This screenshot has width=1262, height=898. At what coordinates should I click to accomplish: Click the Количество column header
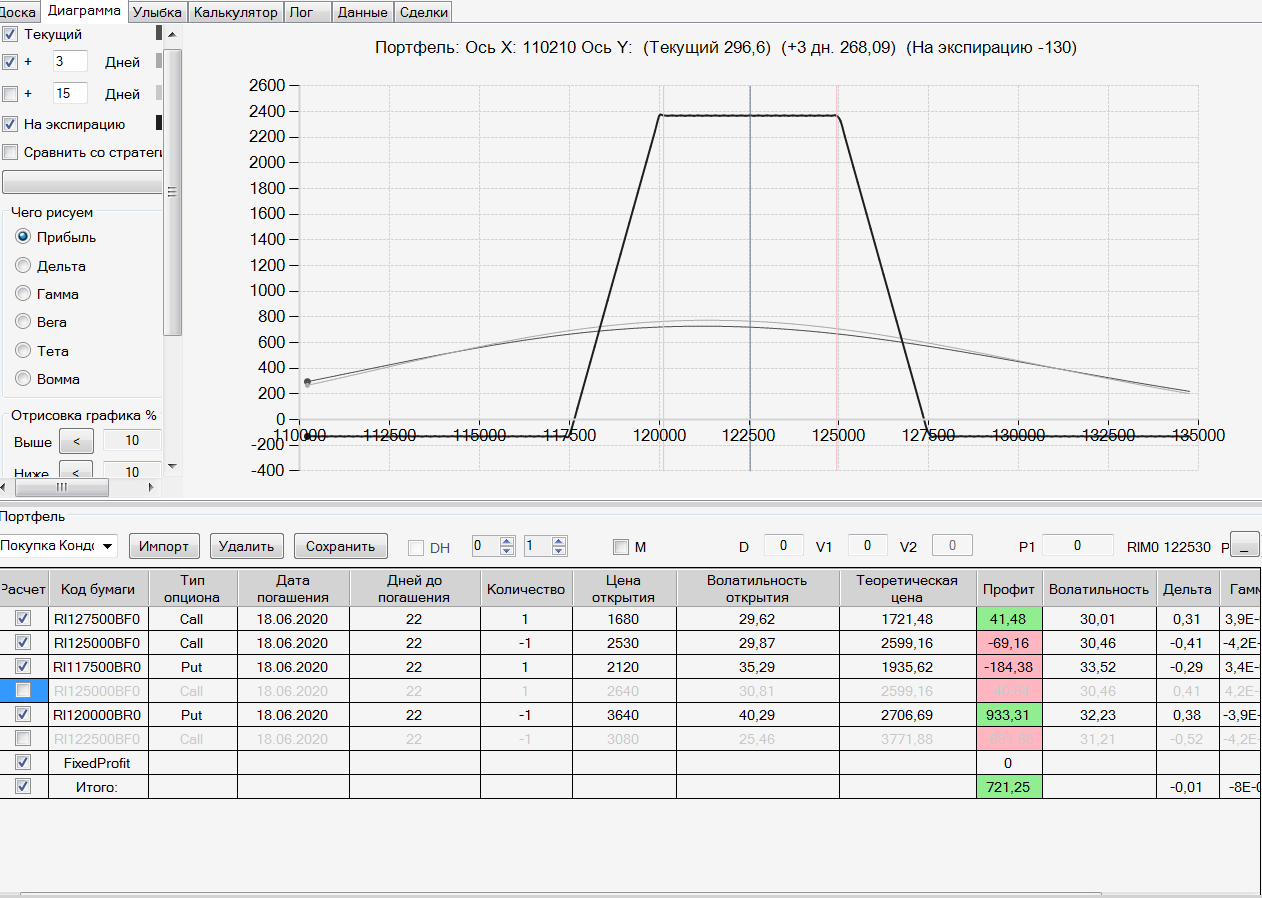526,589
